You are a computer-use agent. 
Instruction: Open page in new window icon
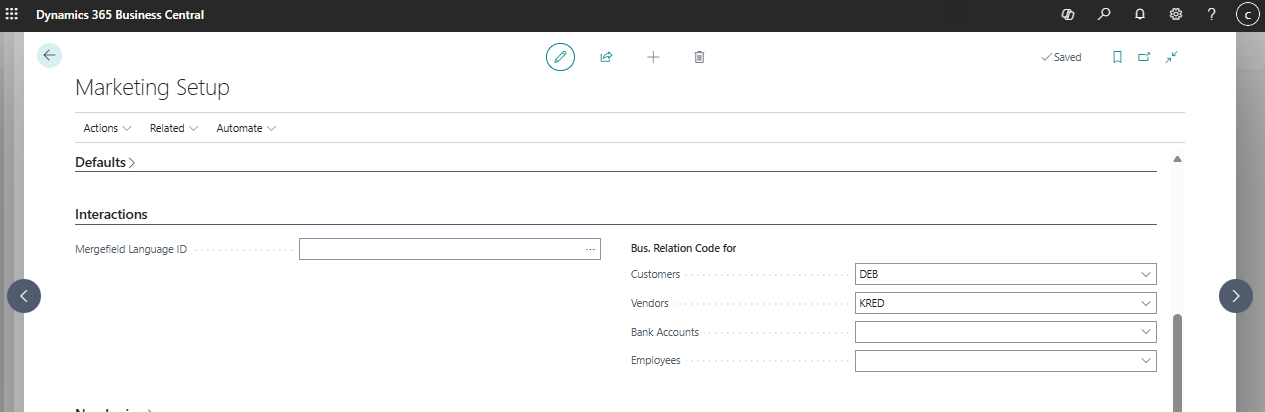[x=1144, y=57]
